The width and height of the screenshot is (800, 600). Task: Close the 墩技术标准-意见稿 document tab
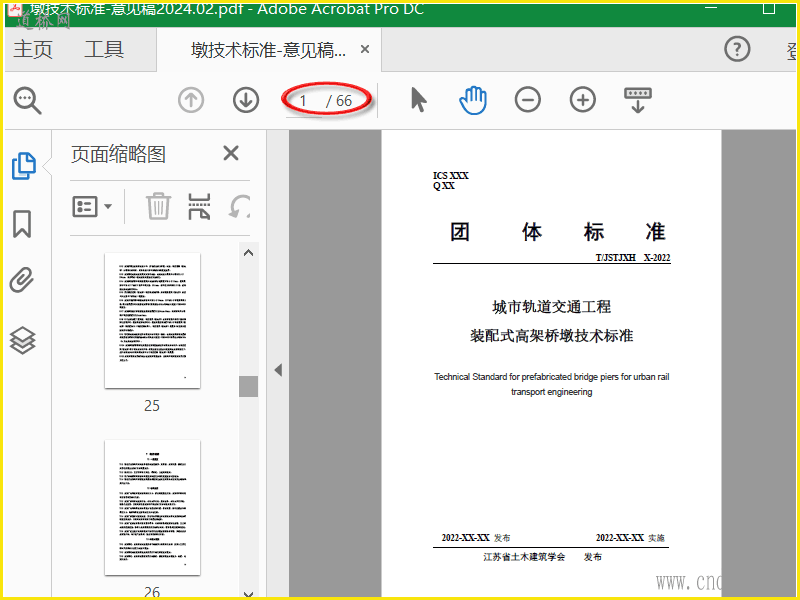[365, 49]
